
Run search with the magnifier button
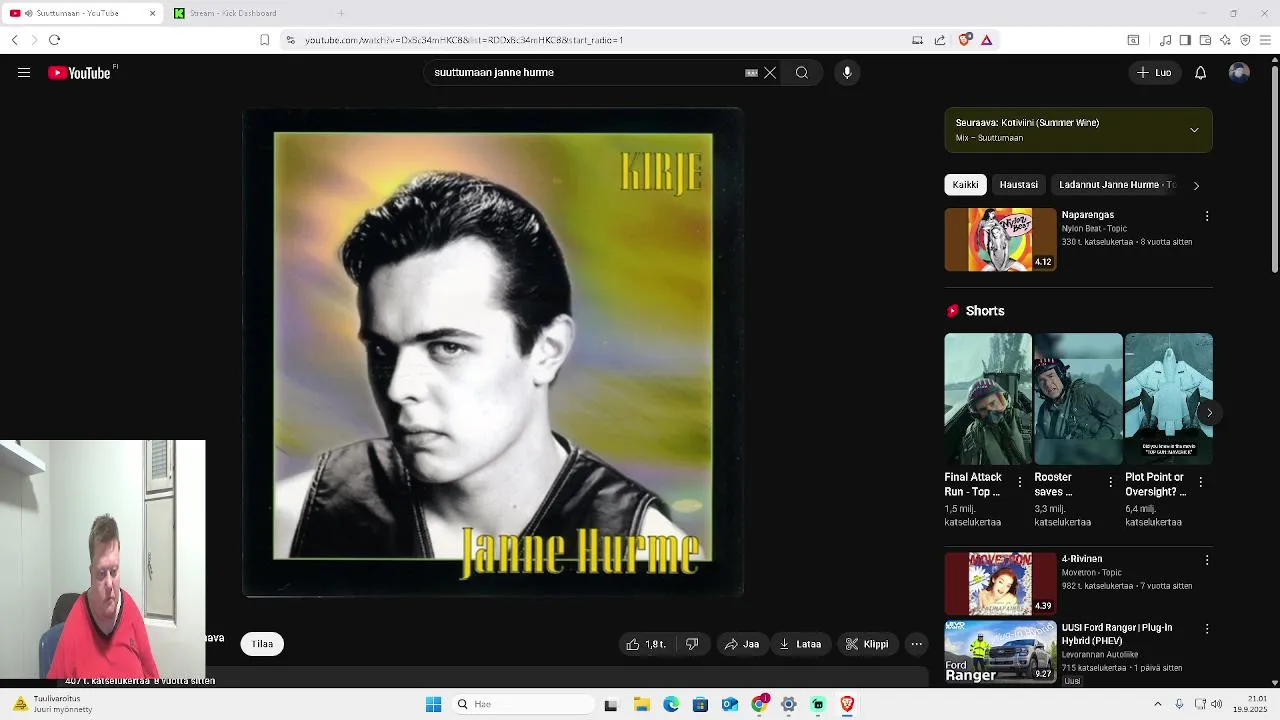tap(802, 73)
